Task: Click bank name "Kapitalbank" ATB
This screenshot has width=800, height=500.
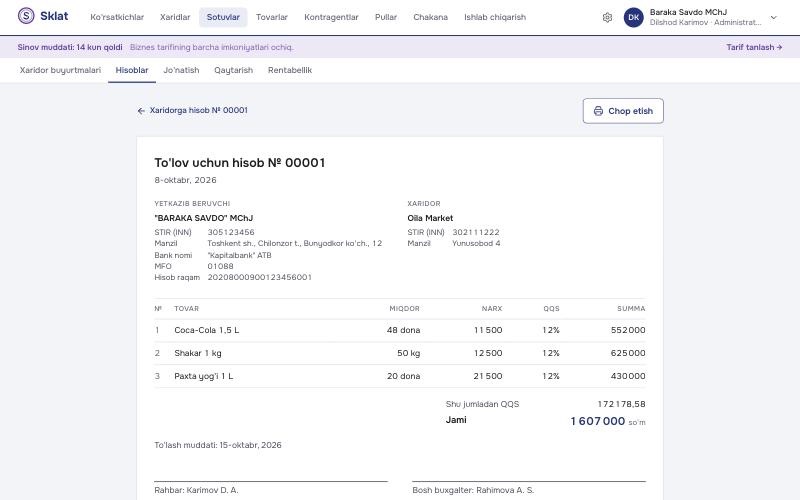Action: pos(239,255)
